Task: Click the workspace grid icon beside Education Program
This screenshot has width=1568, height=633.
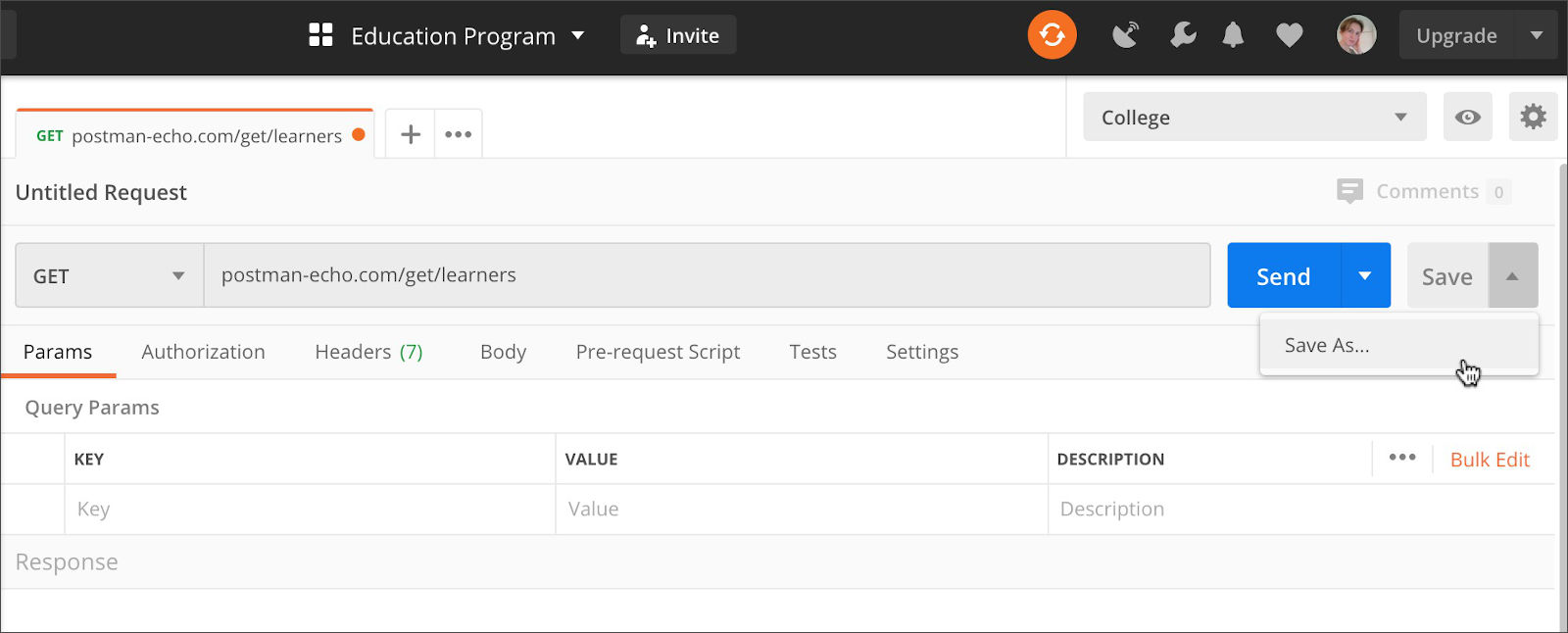Action: (x=320, y=35)
